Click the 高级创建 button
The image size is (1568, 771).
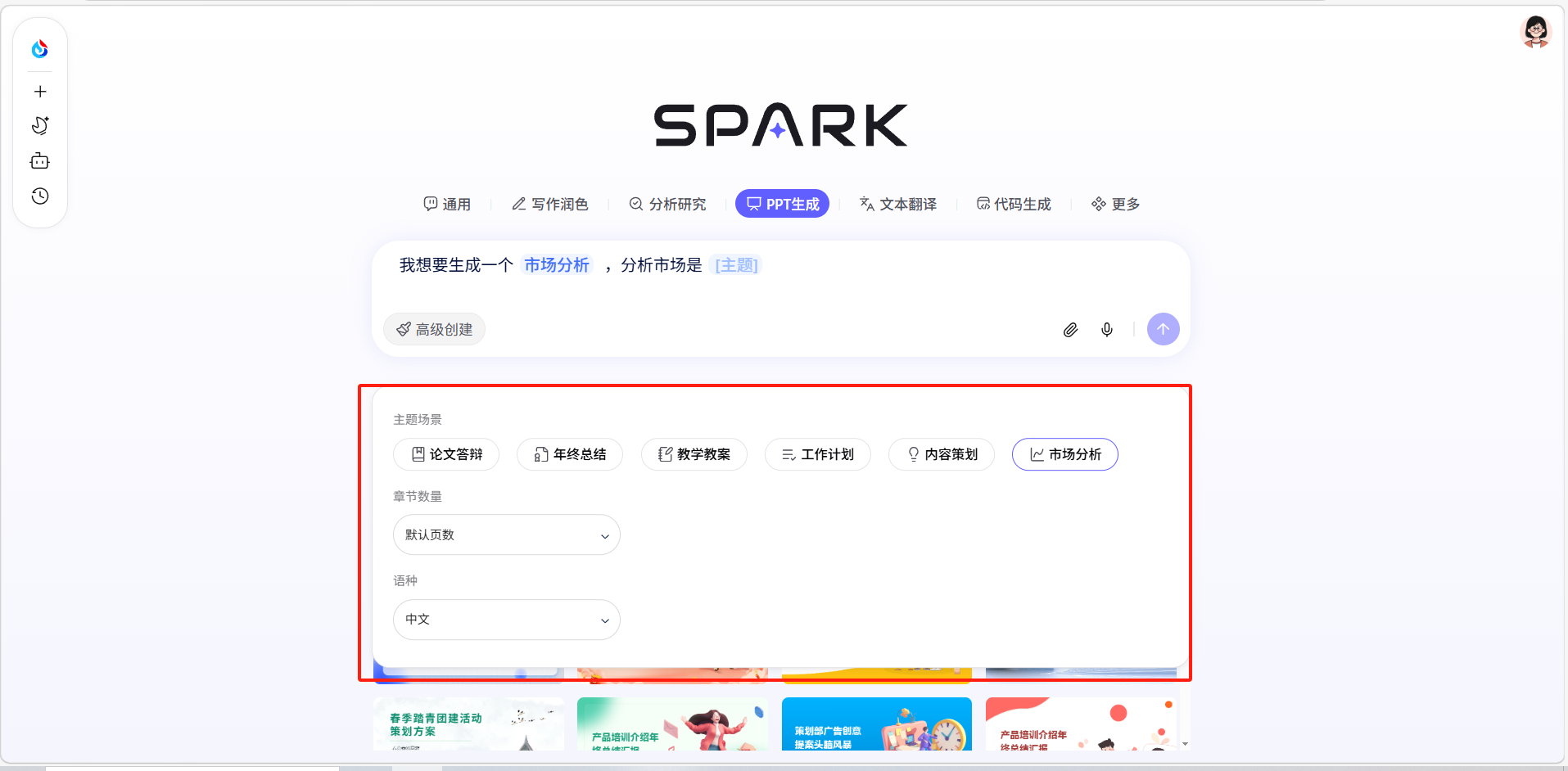pyautogui.click(x=435, y=330)
